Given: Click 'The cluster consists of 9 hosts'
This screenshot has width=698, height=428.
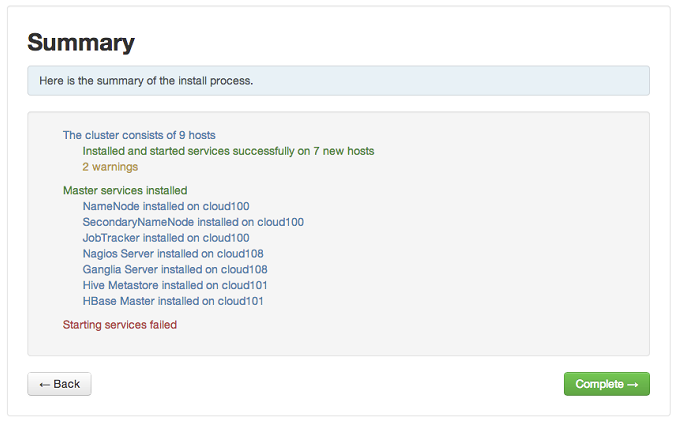Looking at the screenshot, I should coord(139,135).
